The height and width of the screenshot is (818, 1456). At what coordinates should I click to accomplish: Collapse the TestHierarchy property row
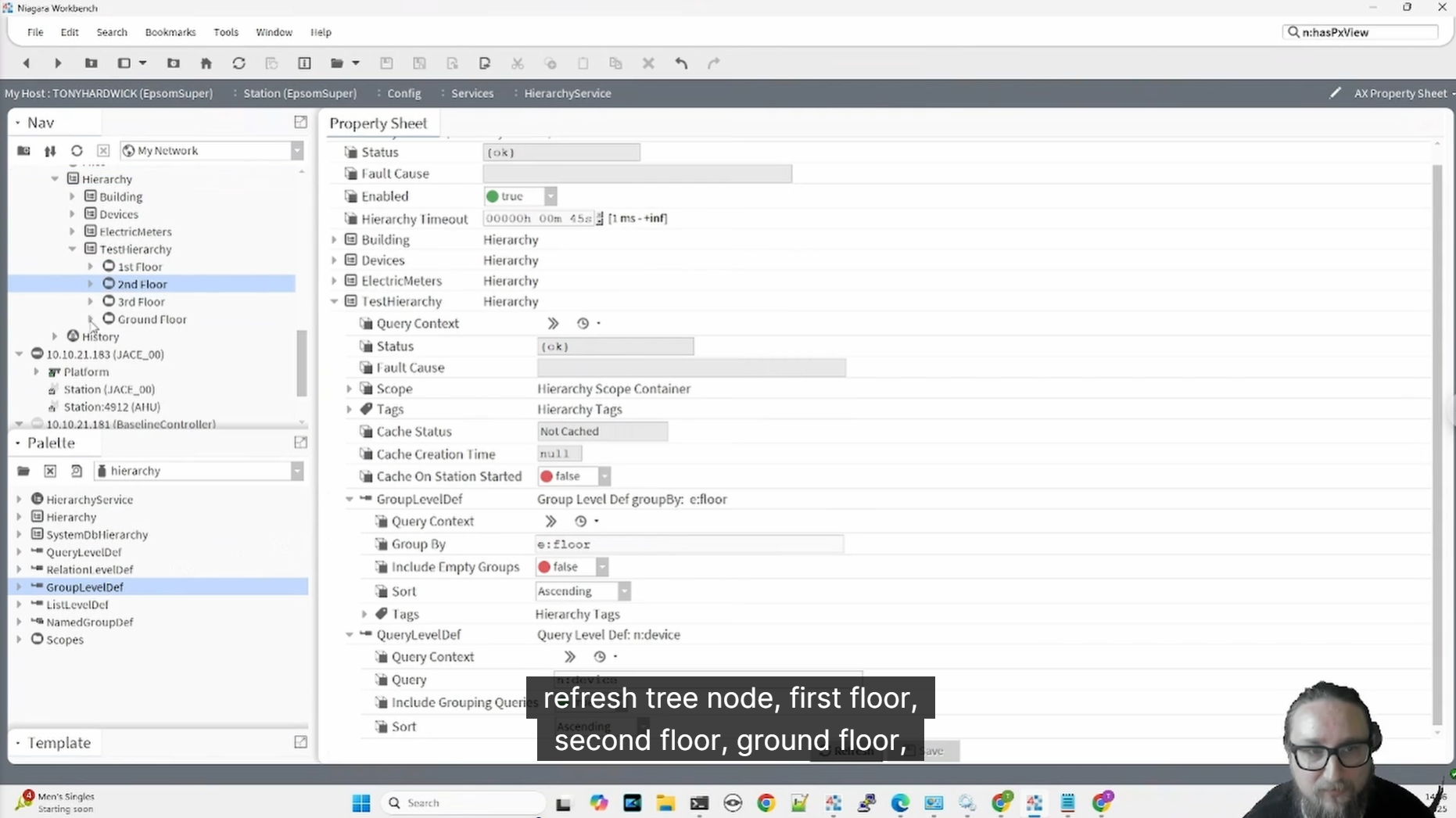pyautogui.click(x=335, y=302)
